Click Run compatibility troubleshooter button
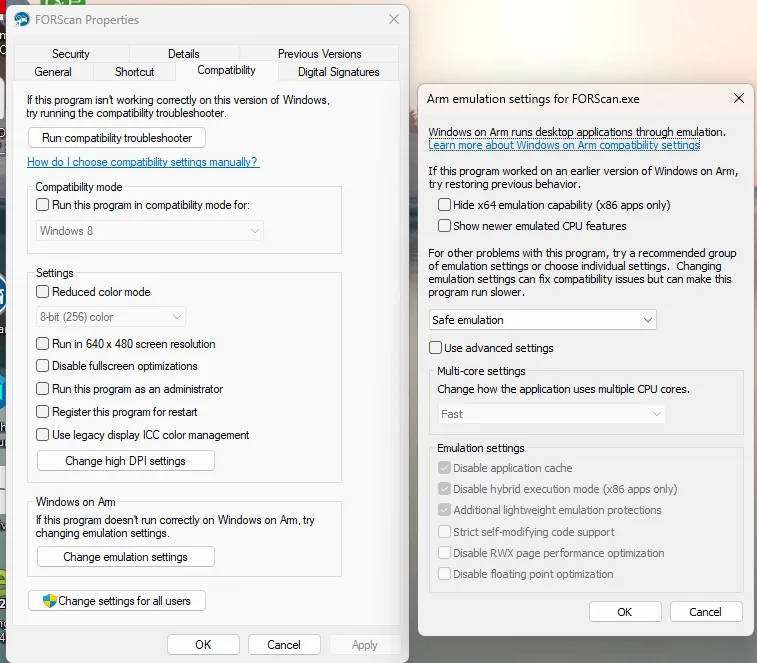This screenshot has height=663, width=757. [116, 138]
